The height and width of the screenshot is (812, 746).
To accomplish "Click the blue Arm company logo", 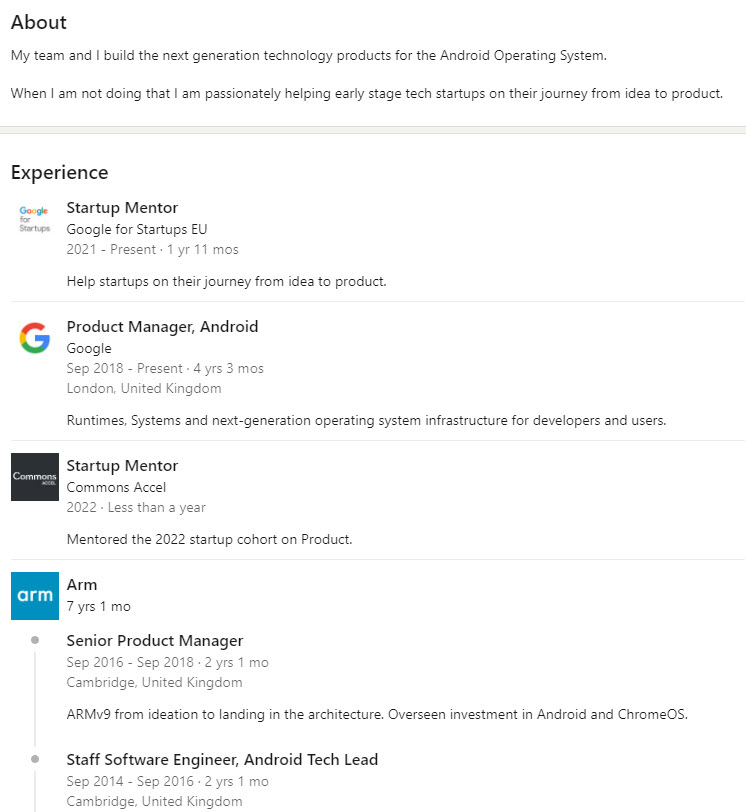I will [x=34, y=595].
